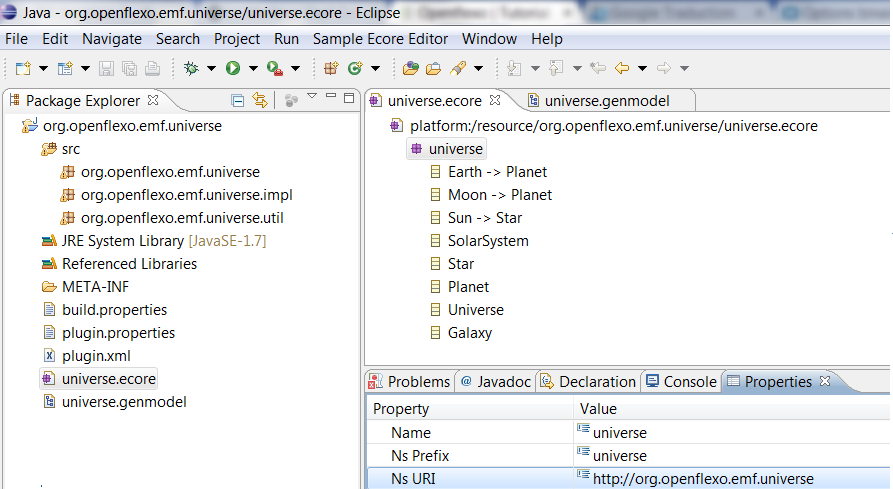893x489 pixels.
Task: Click the Forward navigation arrow
Action: (x=664, y=68)
